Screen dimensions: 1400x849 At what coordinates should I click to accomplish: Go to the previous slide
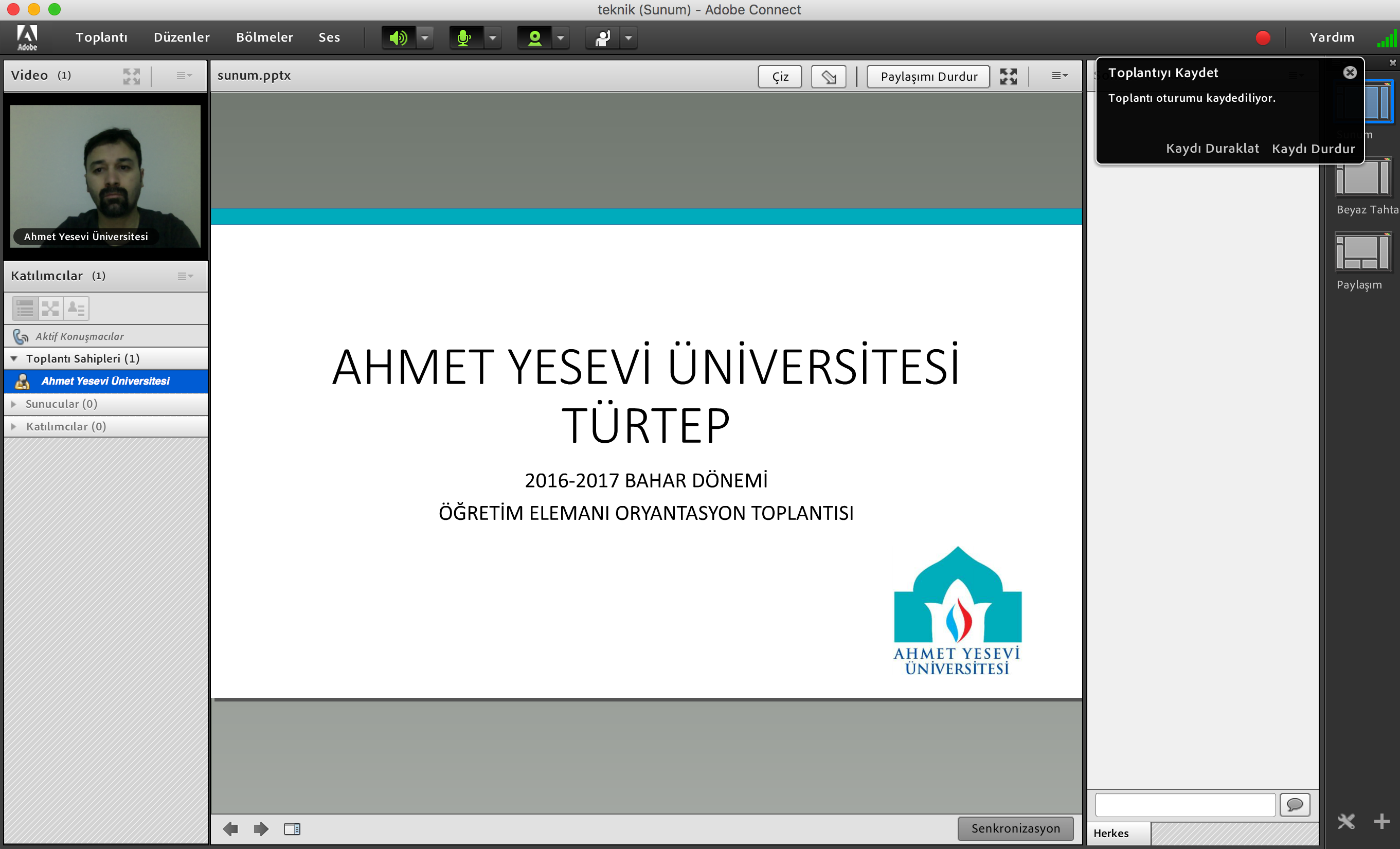coord(231,829)
